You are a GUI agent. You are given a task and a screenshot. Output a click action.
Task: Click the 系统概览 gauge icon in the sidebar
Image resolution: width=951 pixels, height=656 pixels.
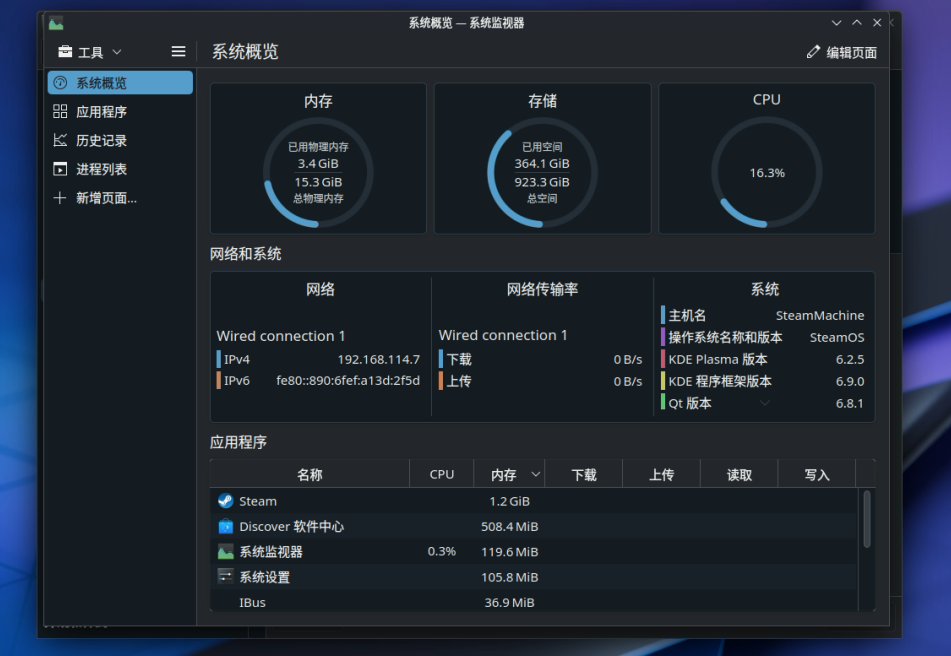click(60, 83)
